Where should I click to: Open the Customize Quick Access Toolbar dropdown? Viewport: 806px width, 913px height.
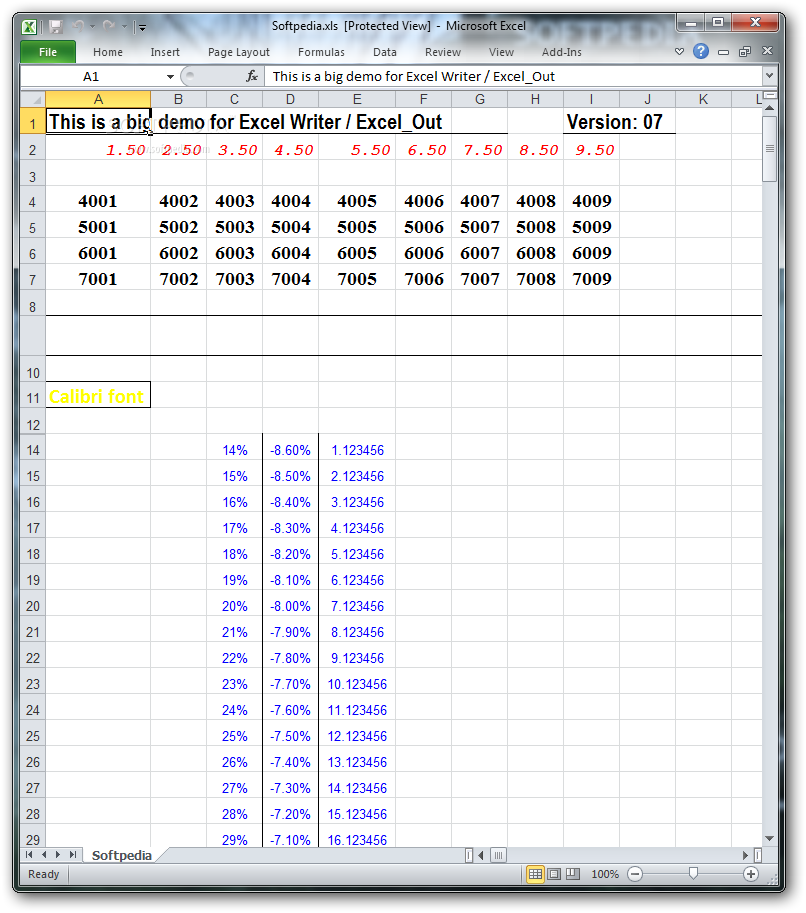click(142, 27)
